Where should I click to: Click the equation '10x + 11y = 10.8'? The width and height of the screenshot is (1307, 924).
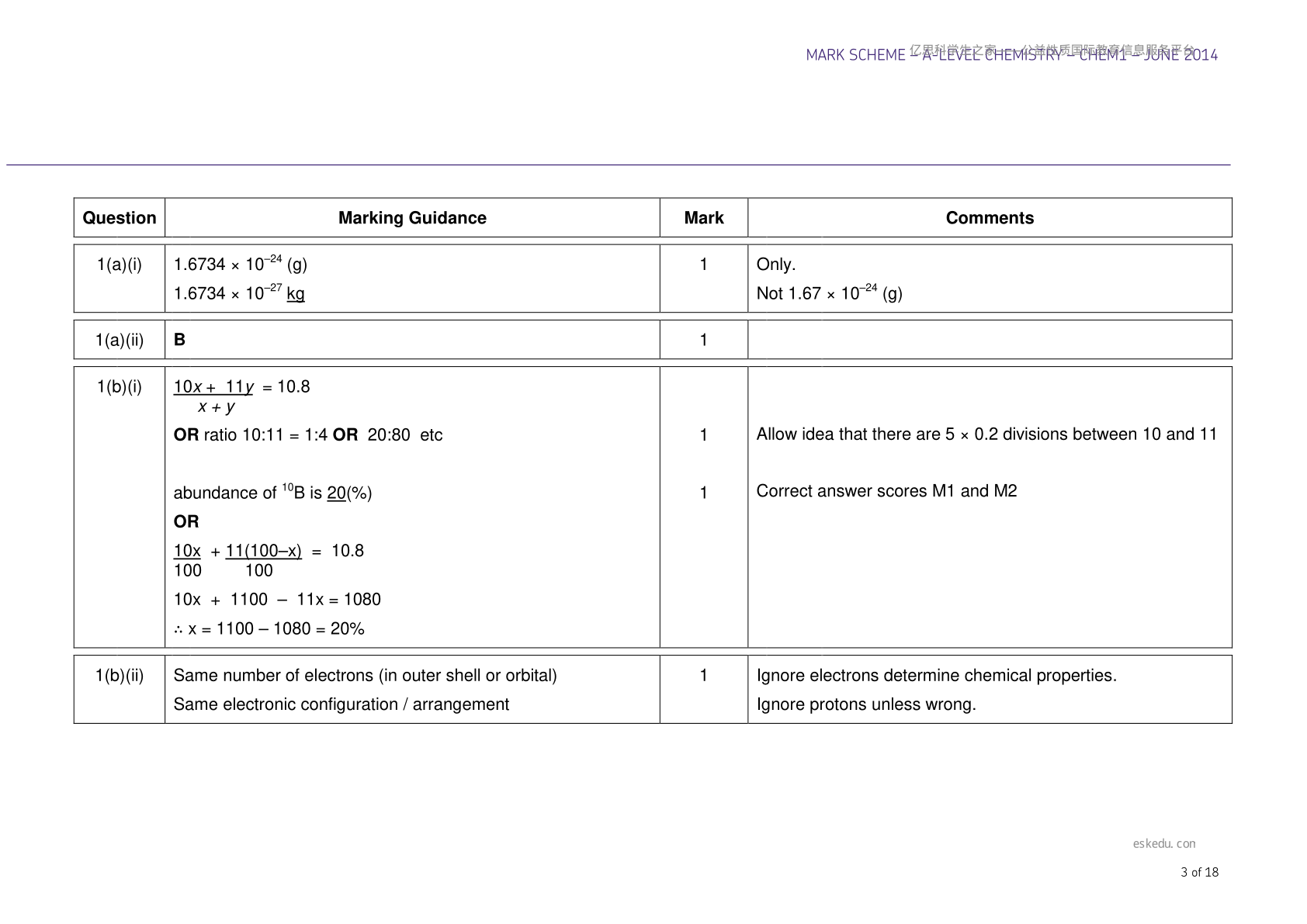click(x=242, y=386)
